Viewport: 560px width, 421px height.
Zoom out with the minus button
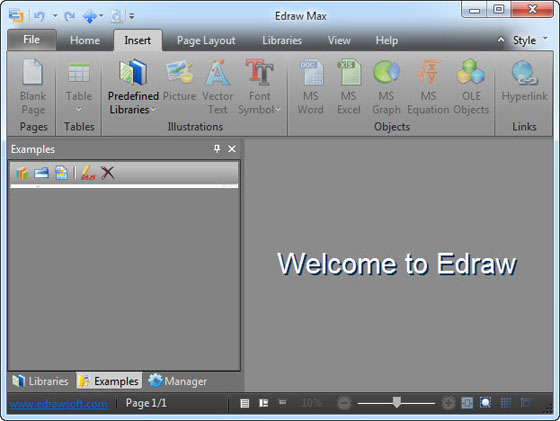pyautogui.click(x=344, y=404)
